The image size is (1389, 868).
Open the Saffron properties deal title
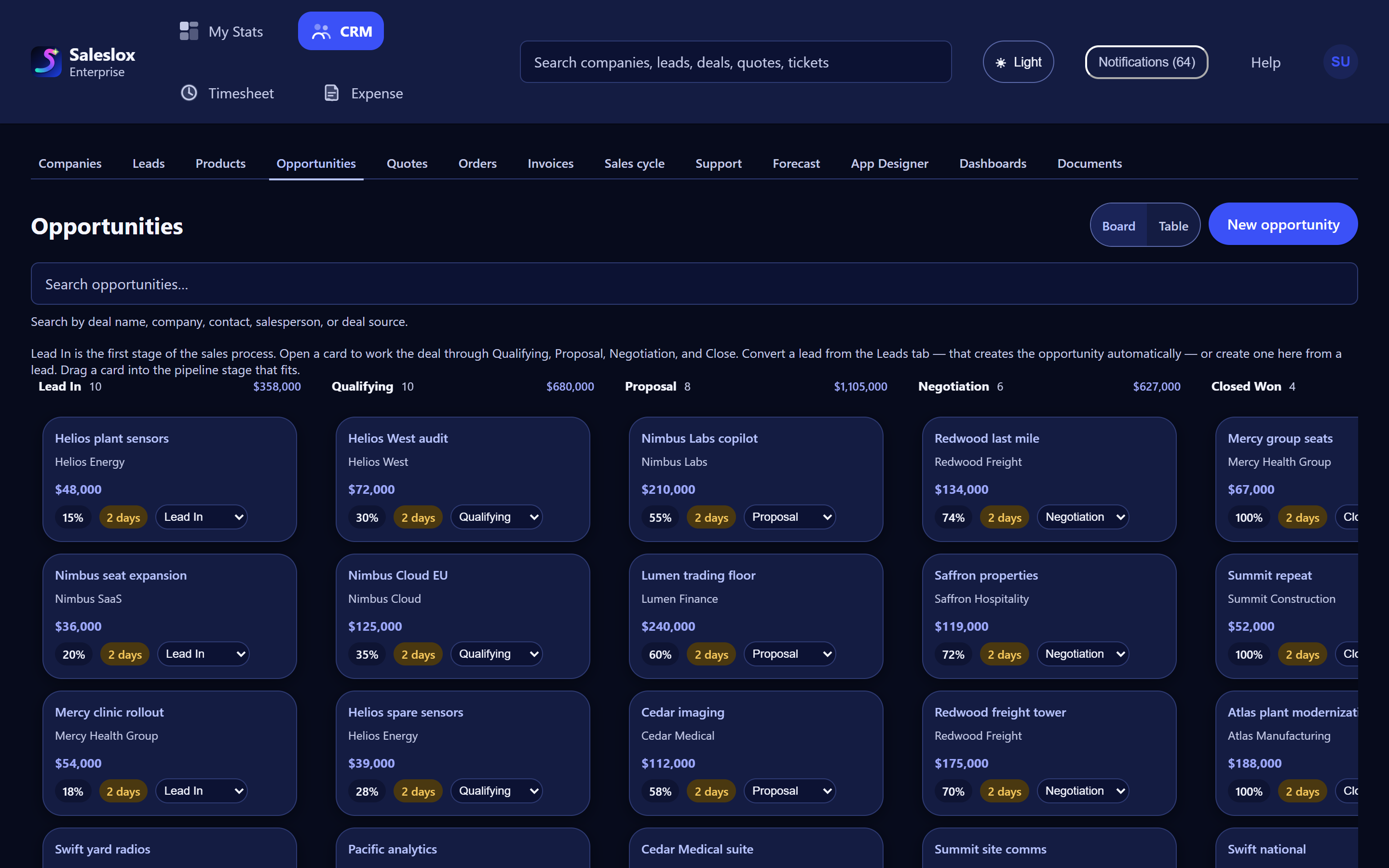point(986,575)
